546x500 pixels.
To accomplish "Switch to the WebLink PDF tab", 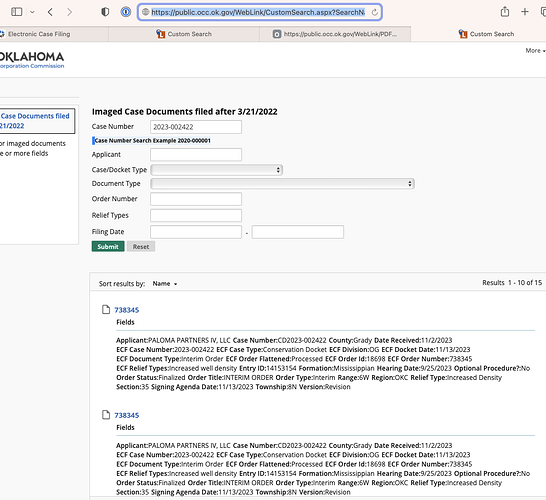I will 335,34.
